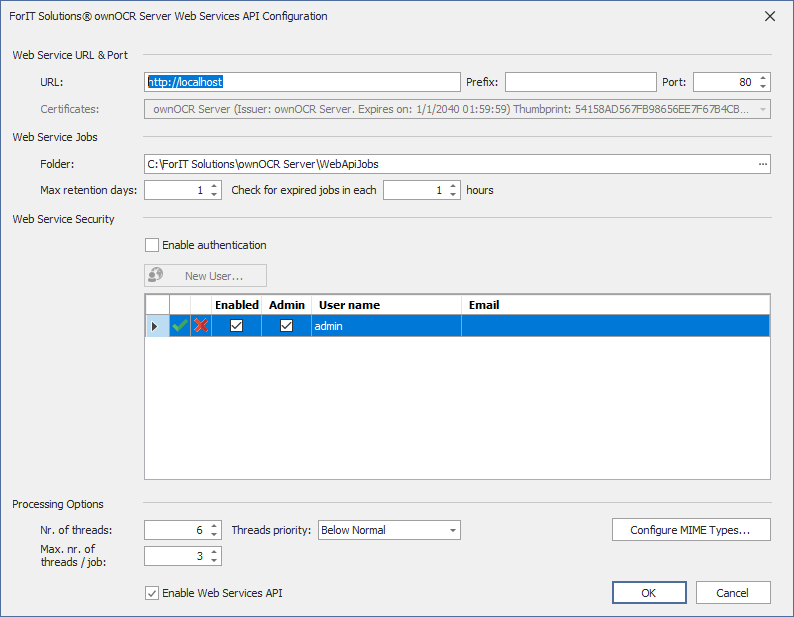This screenshot has width=794, height=617.
Task: Select the admin user name cell
Action: [x=386, y=326]
